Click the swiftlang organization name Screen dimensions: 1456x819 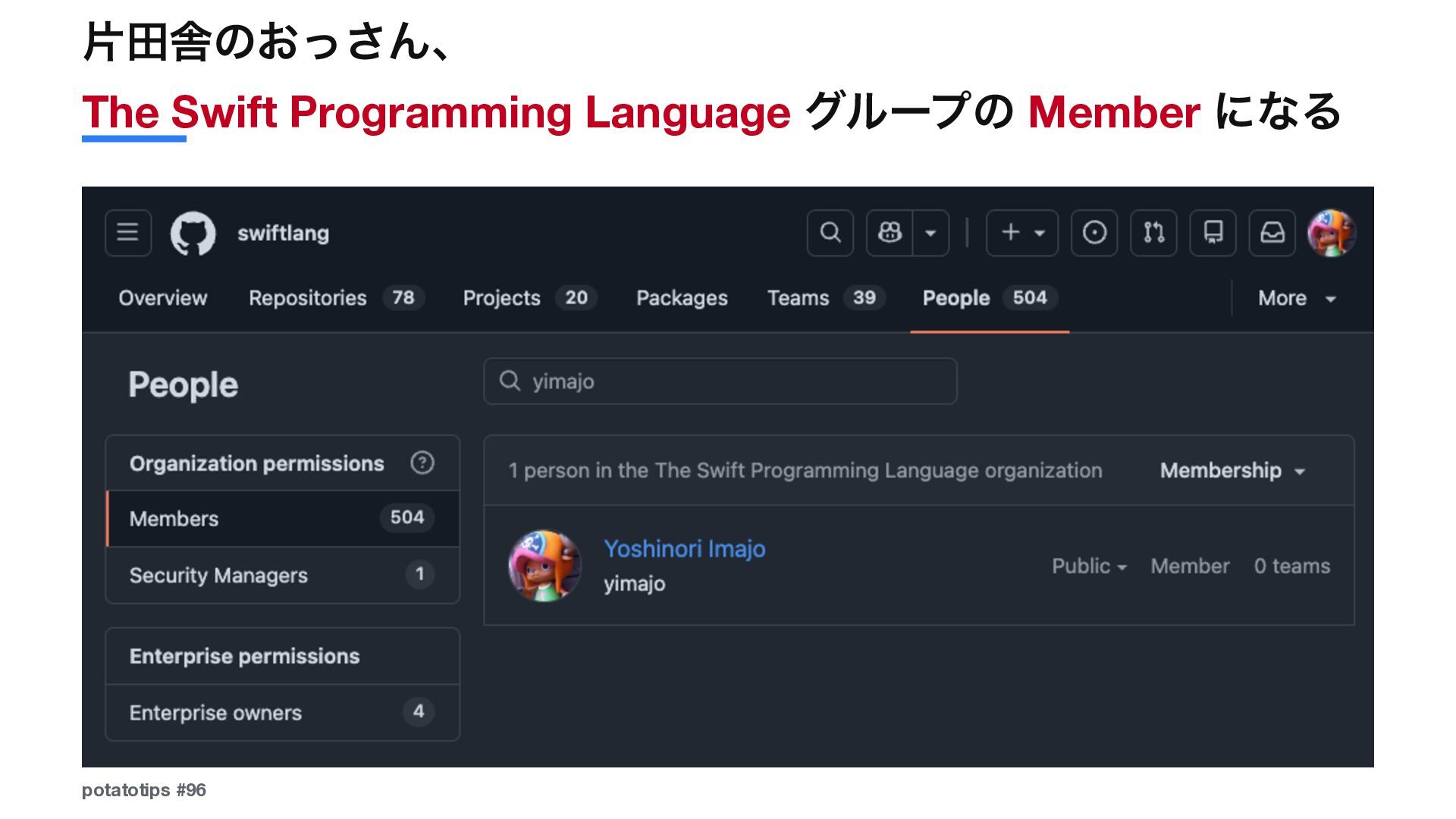[x=283, y=233]
